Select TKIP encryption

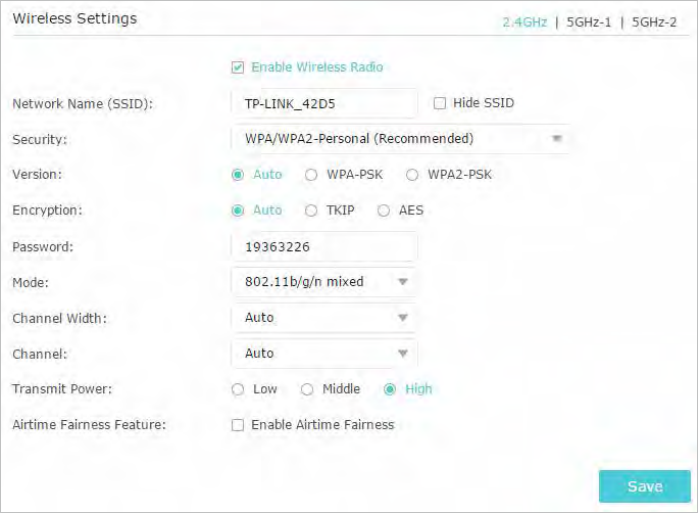pos(311,211)
